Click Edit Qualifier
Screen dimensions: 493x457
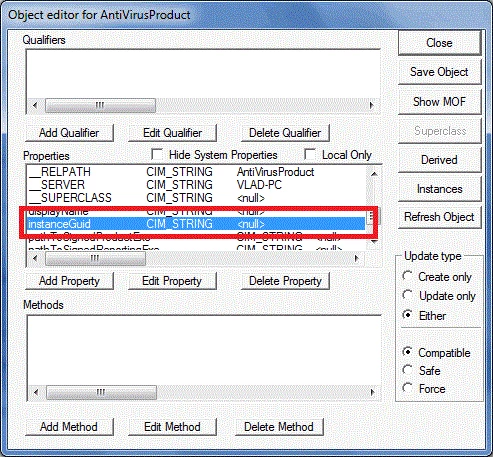point(172,133)
